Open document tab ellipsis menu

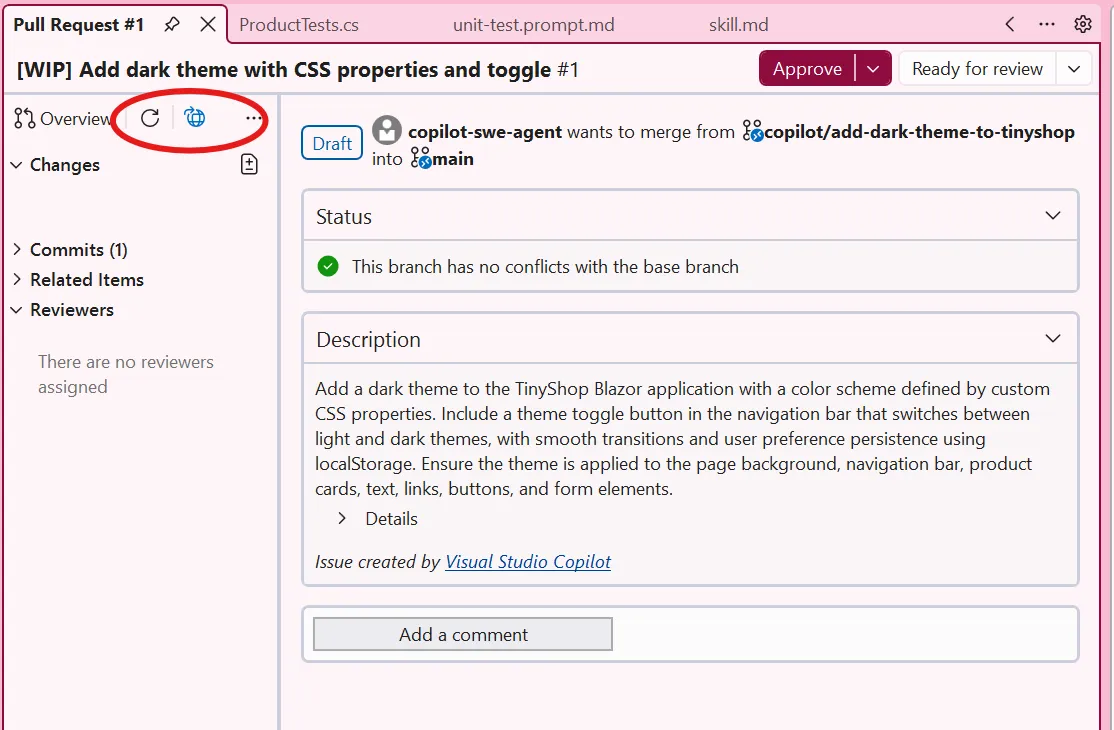[x=1047, y=25]
